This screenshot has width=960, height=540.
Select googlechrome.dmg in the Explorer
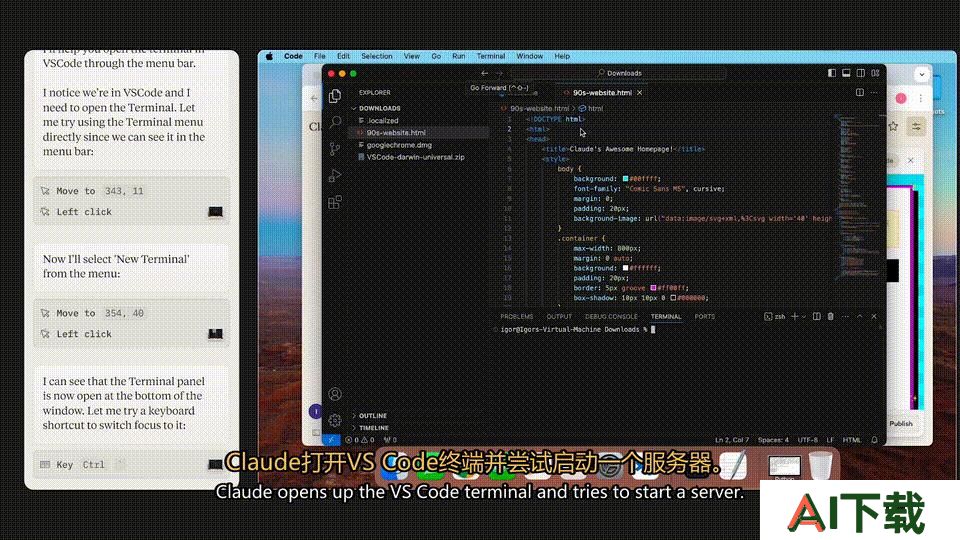[399, 145]
